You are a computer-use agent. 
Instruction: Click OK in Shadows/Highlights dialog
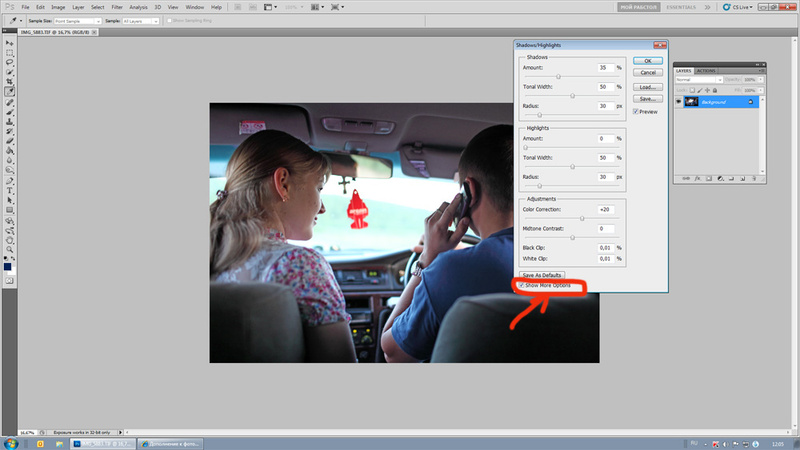point(647,60)
